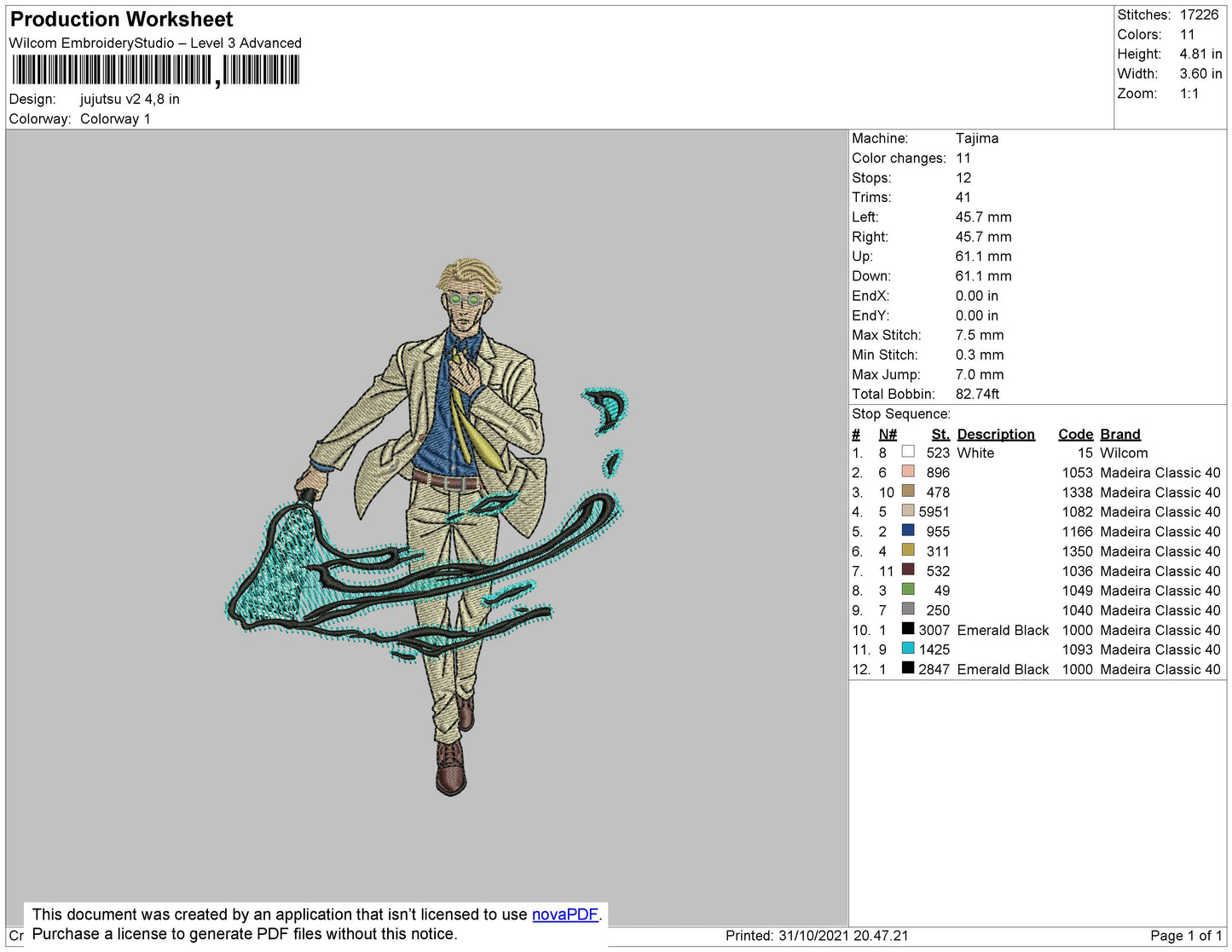Select the green swatch for code 1049
The width and height of the screenshot is (1232, 952).
pos(908,589)
